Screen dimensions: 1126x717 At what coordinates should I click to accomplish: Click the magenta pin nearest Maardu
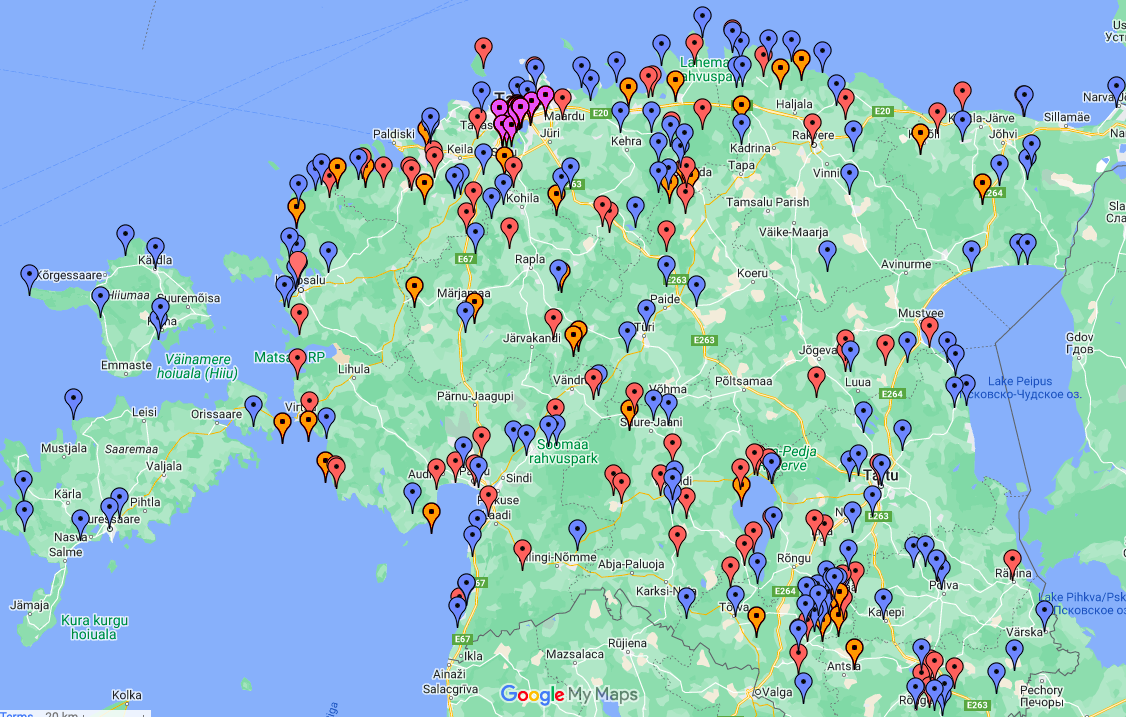545,98
